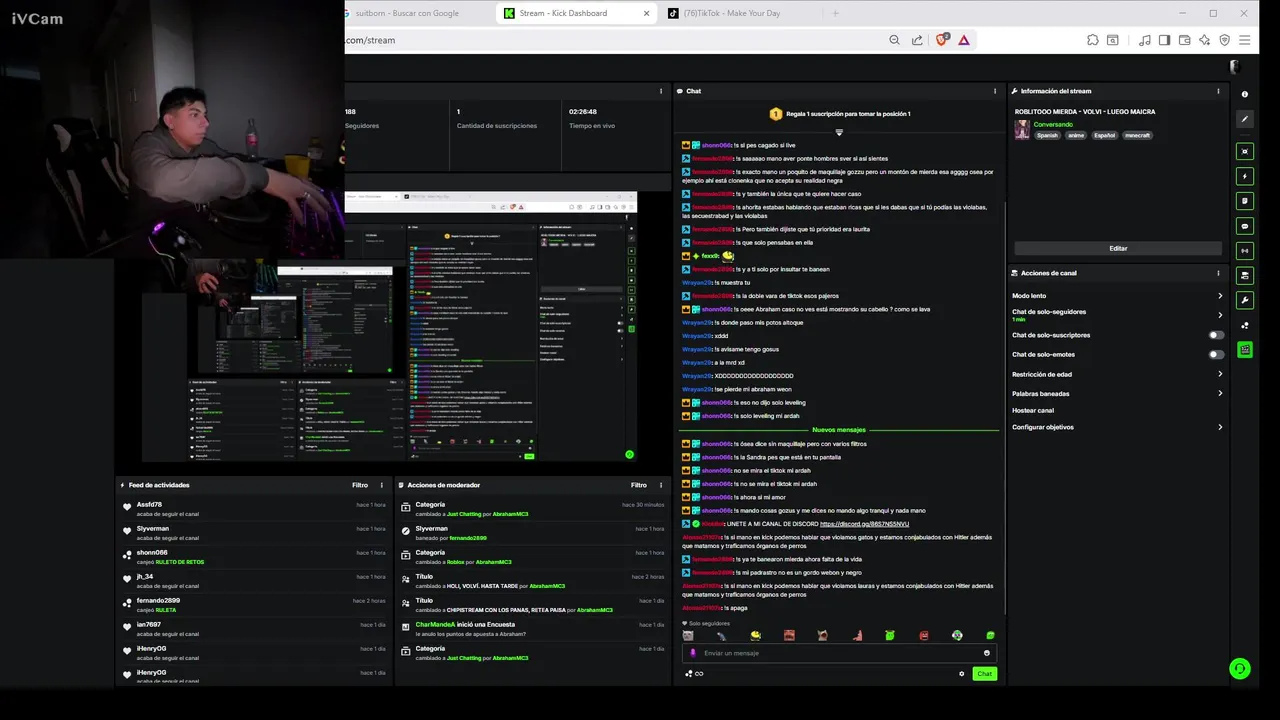Click the green support bubble icon
The height and width of the screenshot is (720, 1280).
coord(1240,669)
